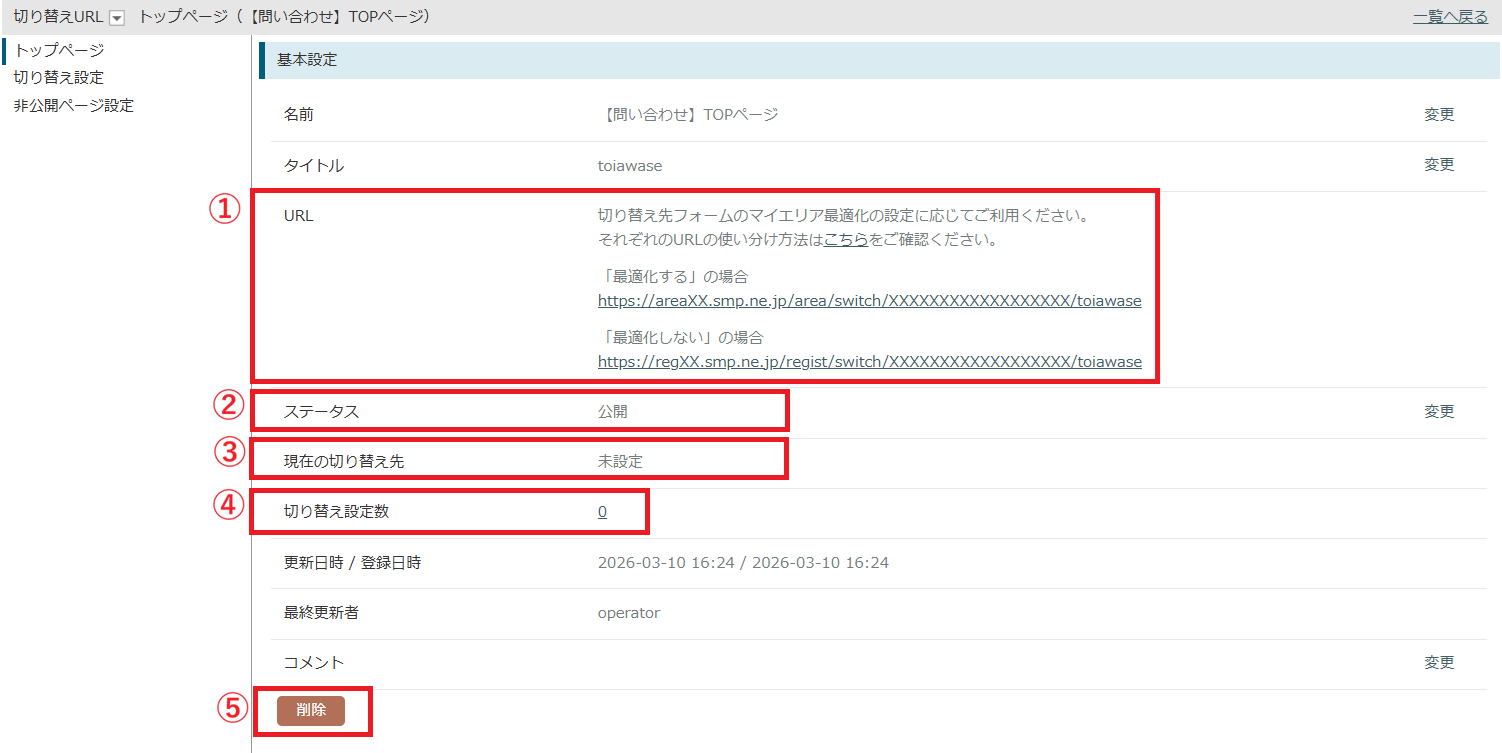Viewport: 1502px width, 753px height.
Task: Open the areaXX.smp.ne.jp switch URL
Action: click(x=869, y=300)
